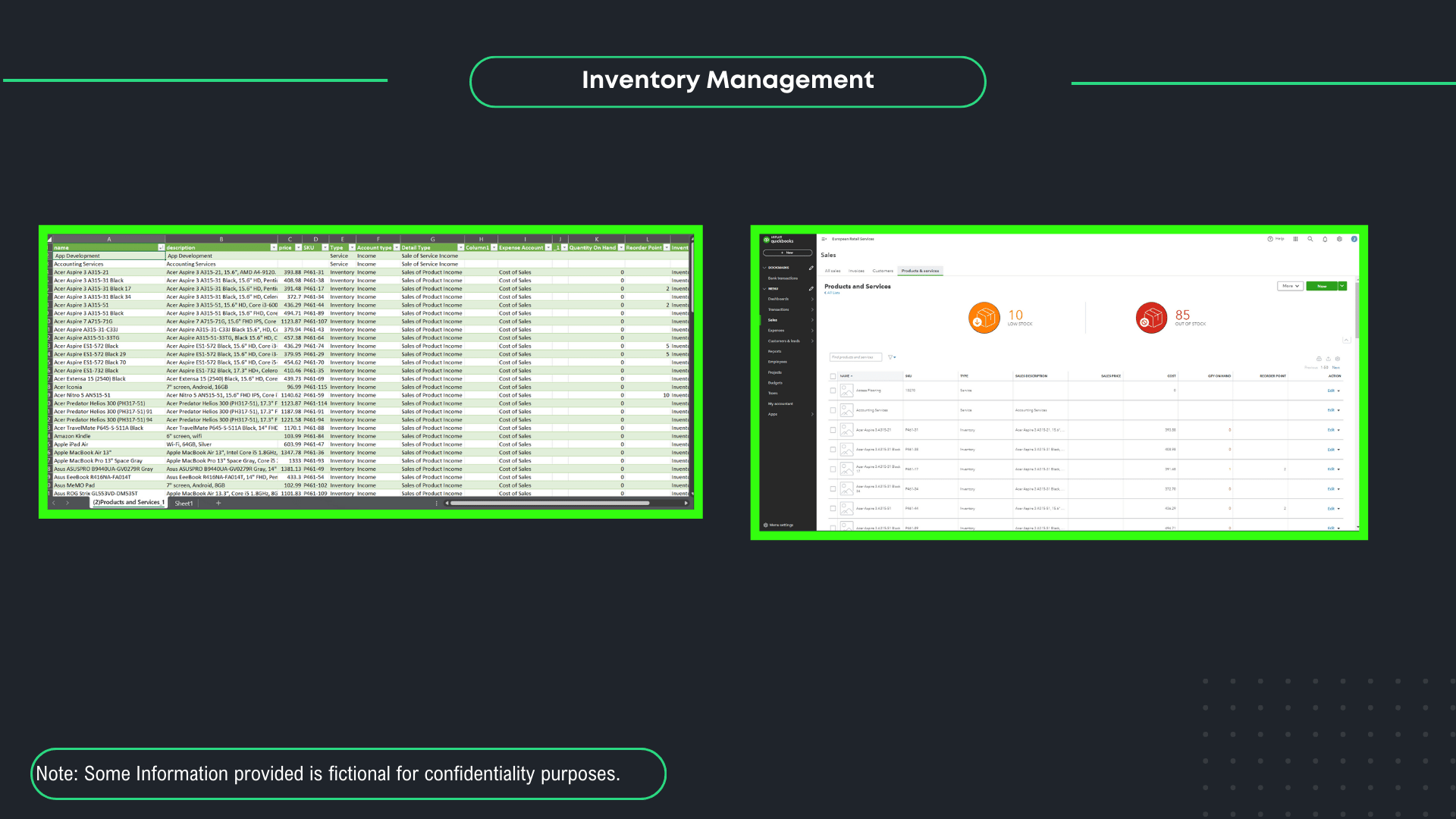This screenshot has height=819, width=1456.
Task: Switch to the Sheet1 worksheet tab
Action: click(x=184, y=503)
